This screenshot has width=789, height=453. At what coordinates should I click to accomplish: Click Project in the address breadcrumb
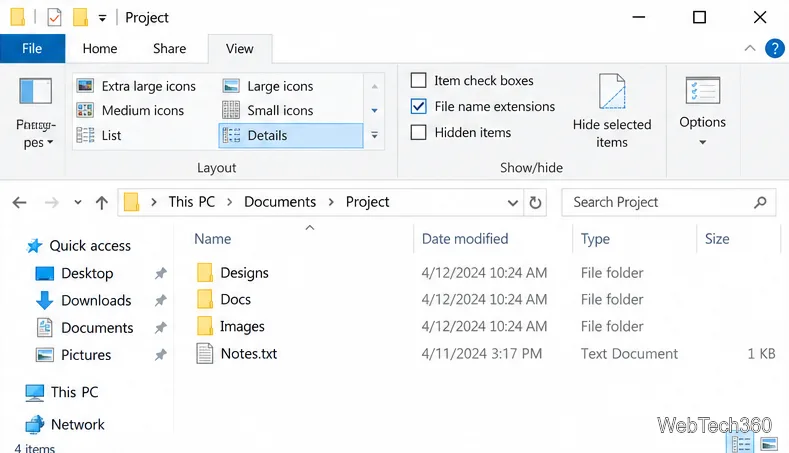click(x=367, y=202)
